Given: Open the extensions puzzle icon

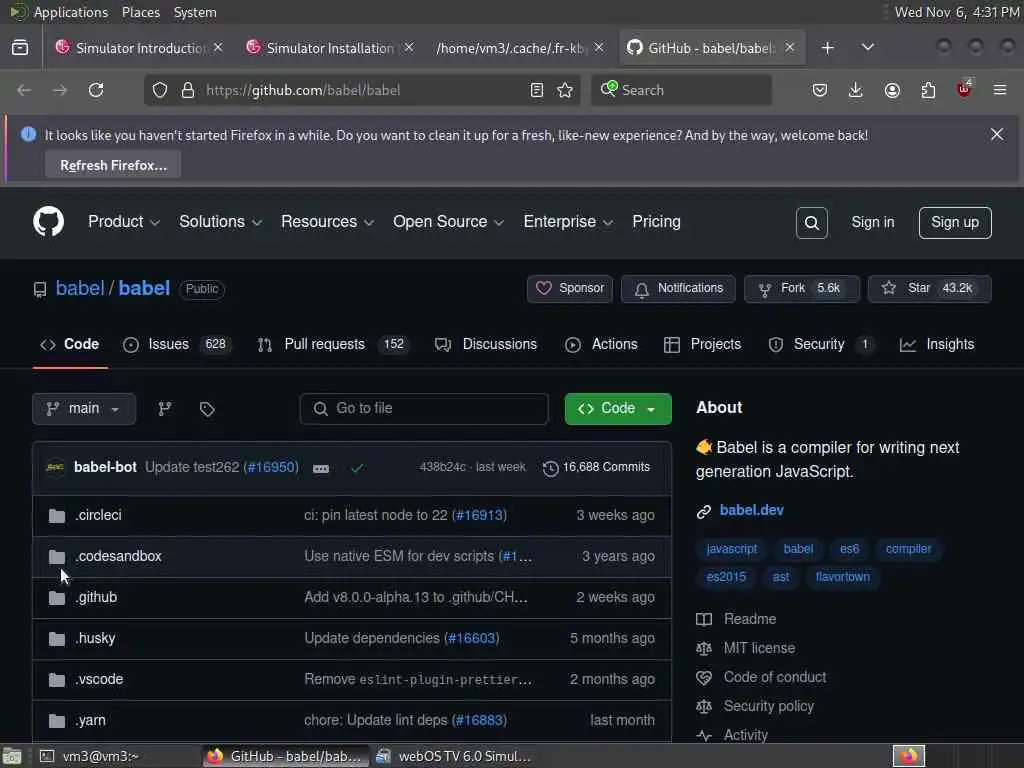Looking at the screenshot, I should 928,90.
